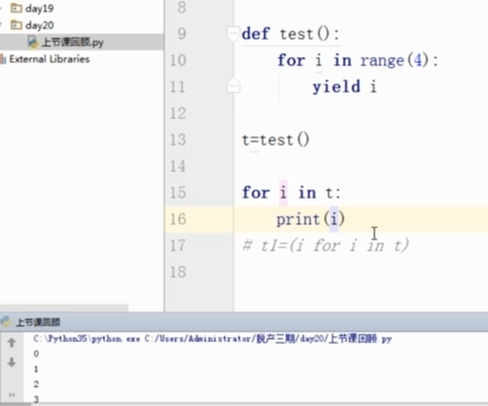Click the External Libraries icon
The width and height of the screenshot is (488, 406).
[3, 59]
